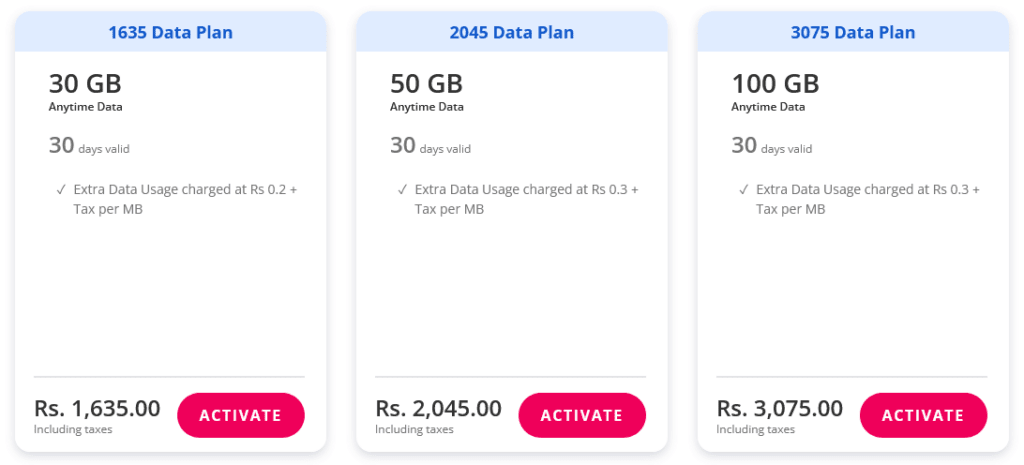Viewport: 1024px width, 465px height.
Task: Click extra data usage note in the 3075 plan
Action: click(x=868, y=199)
